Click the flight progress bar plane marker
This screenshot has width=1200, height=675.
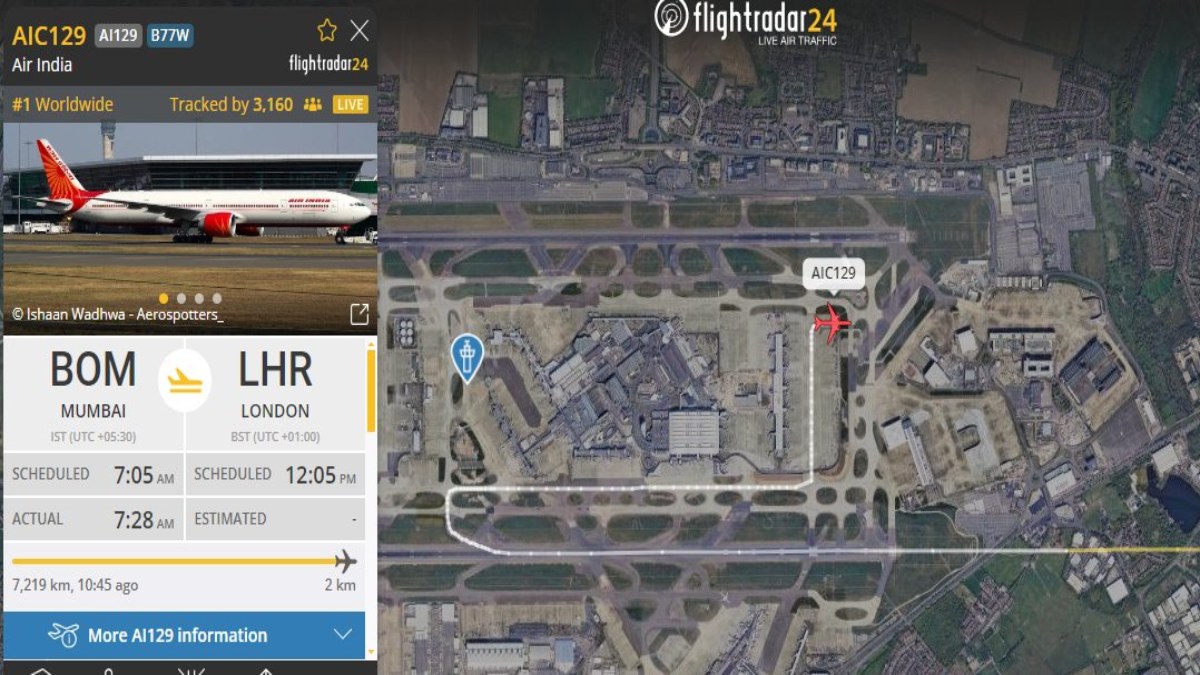pos(345,561)
